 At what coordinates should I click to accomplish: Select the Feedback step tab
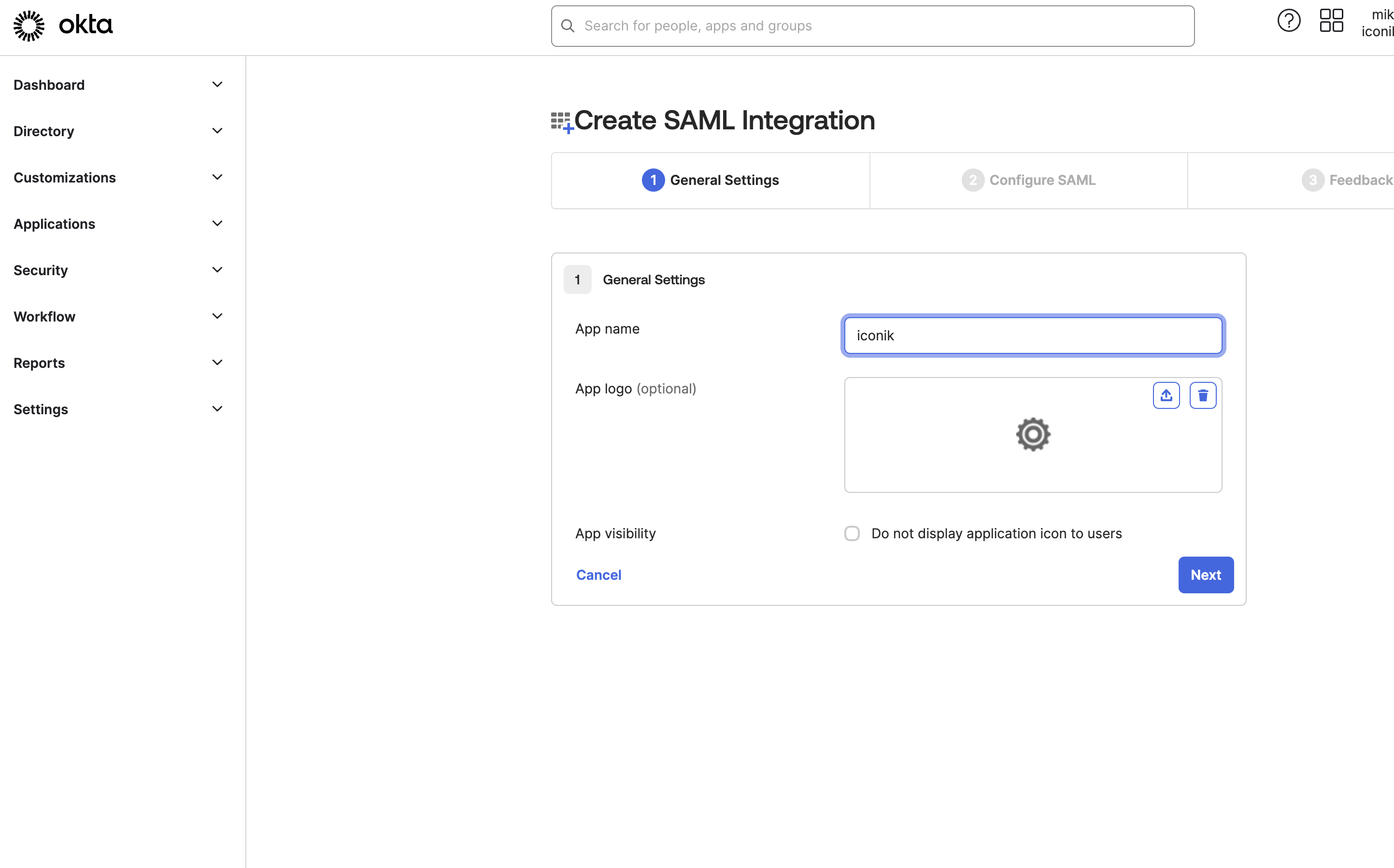tap(1346, 180)
